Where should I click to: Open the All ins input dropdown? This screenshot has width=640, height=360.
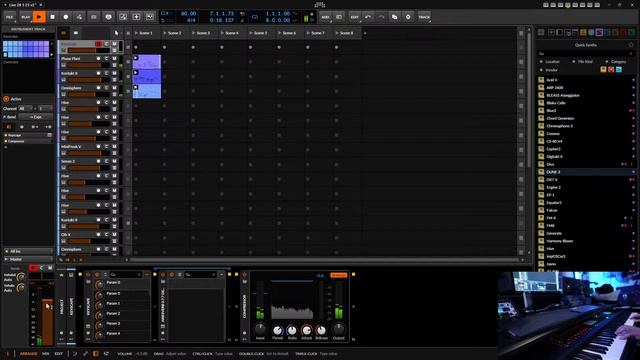pos(28,251)
